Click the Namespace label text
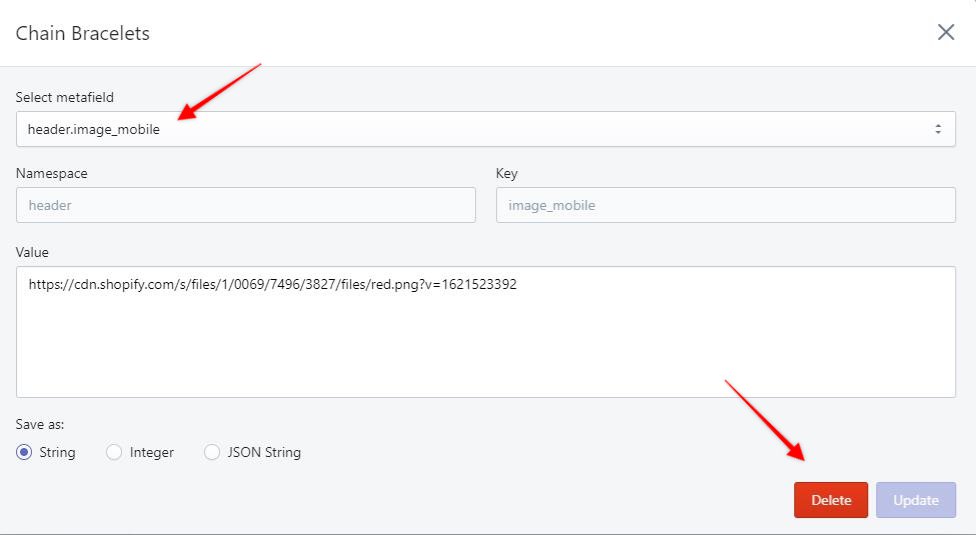The height and width of the screenshot is (535, 976). 52,173
